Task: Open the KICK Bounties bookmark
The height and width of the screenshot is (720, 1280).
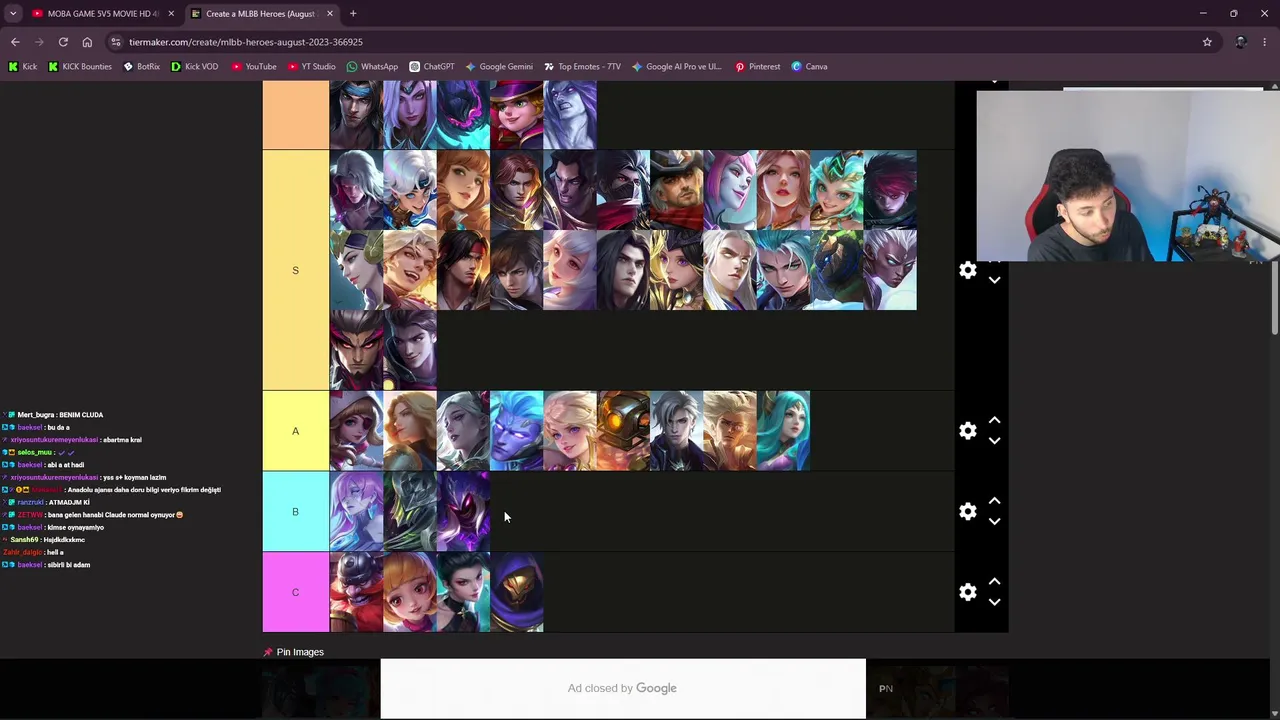Action: 80,67
